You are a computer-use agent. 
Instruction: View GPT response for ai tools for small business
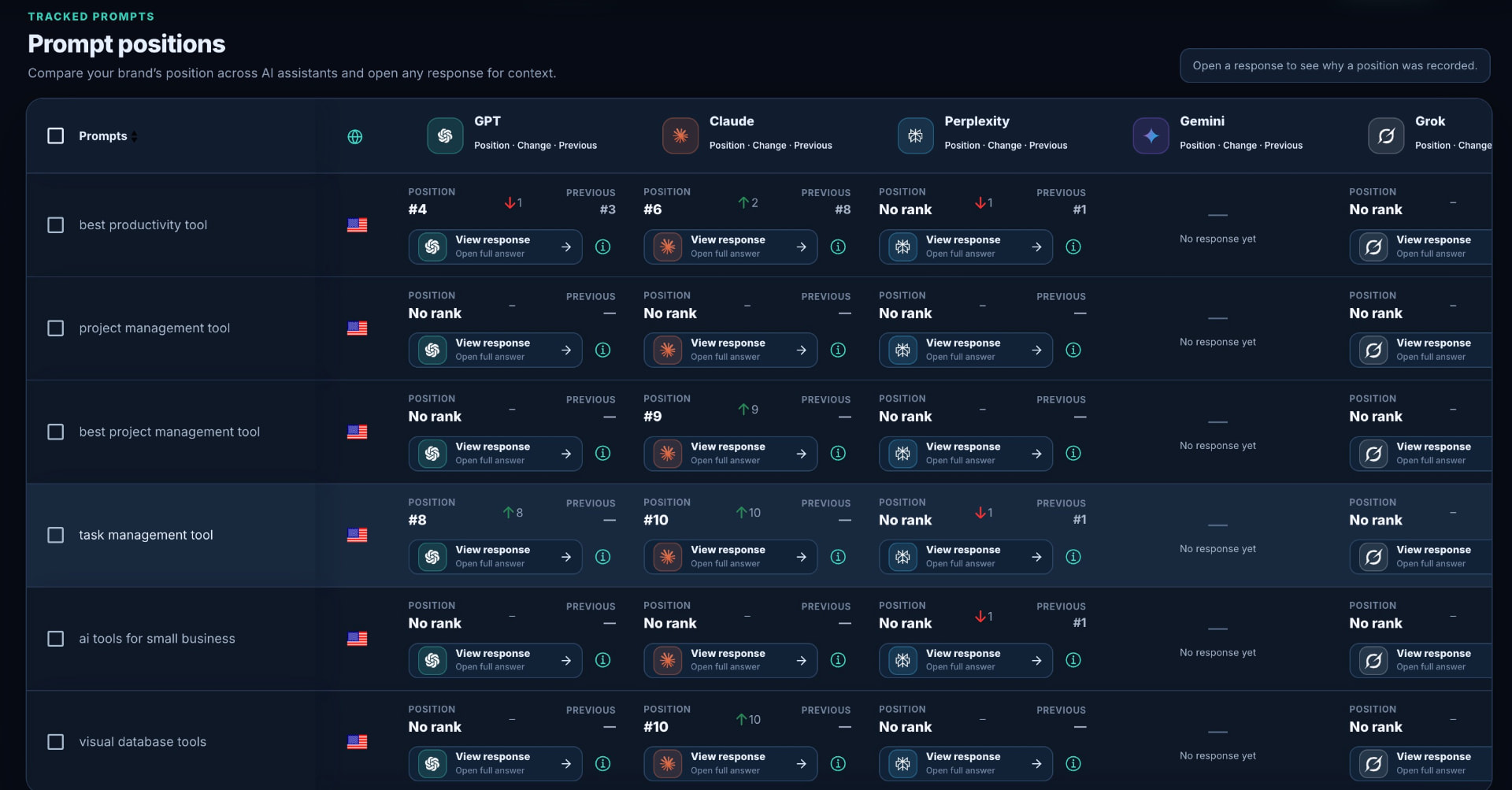pyautogui.click(x=495, y=660)
